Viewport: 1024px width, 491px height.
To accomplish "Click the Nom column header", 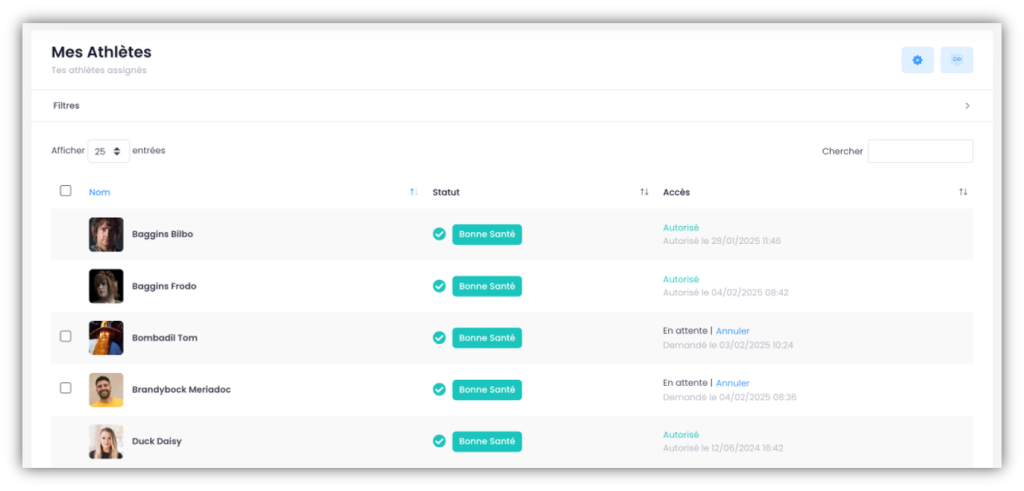I will click(99, 192).
